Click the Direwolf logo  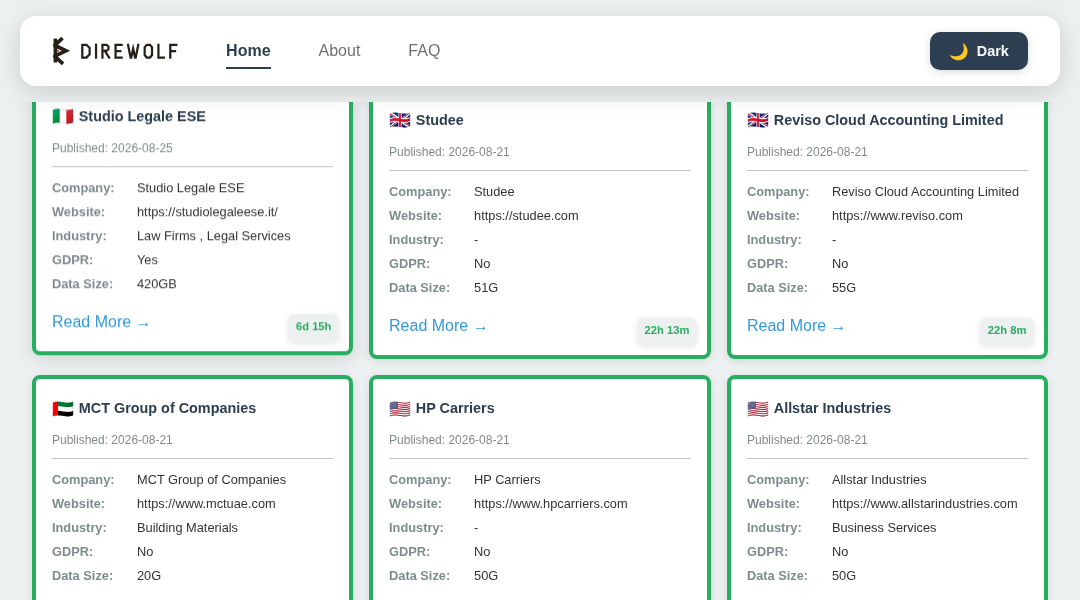coord(115,51)
